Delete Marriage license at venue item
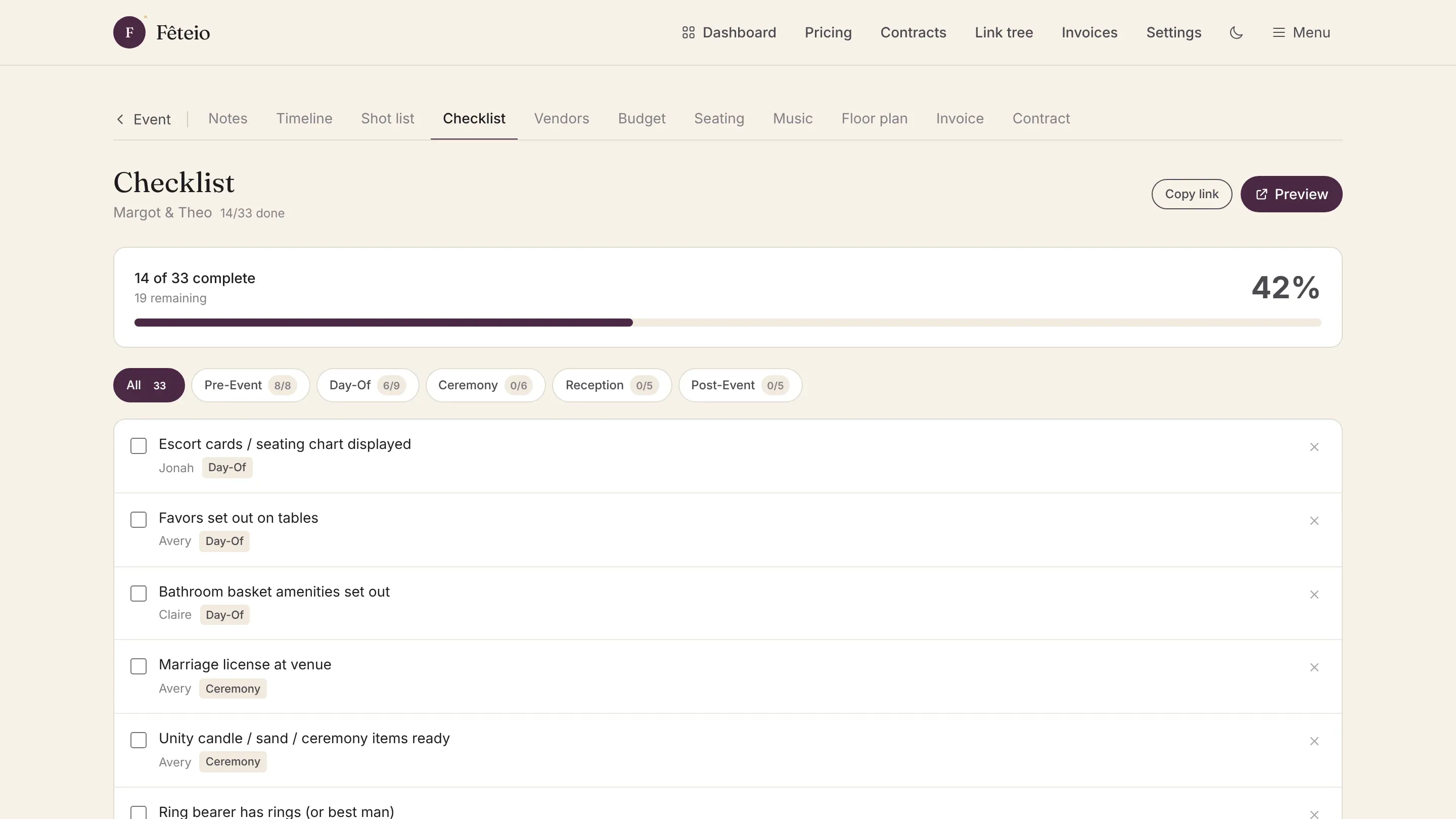 point(1314,667)
